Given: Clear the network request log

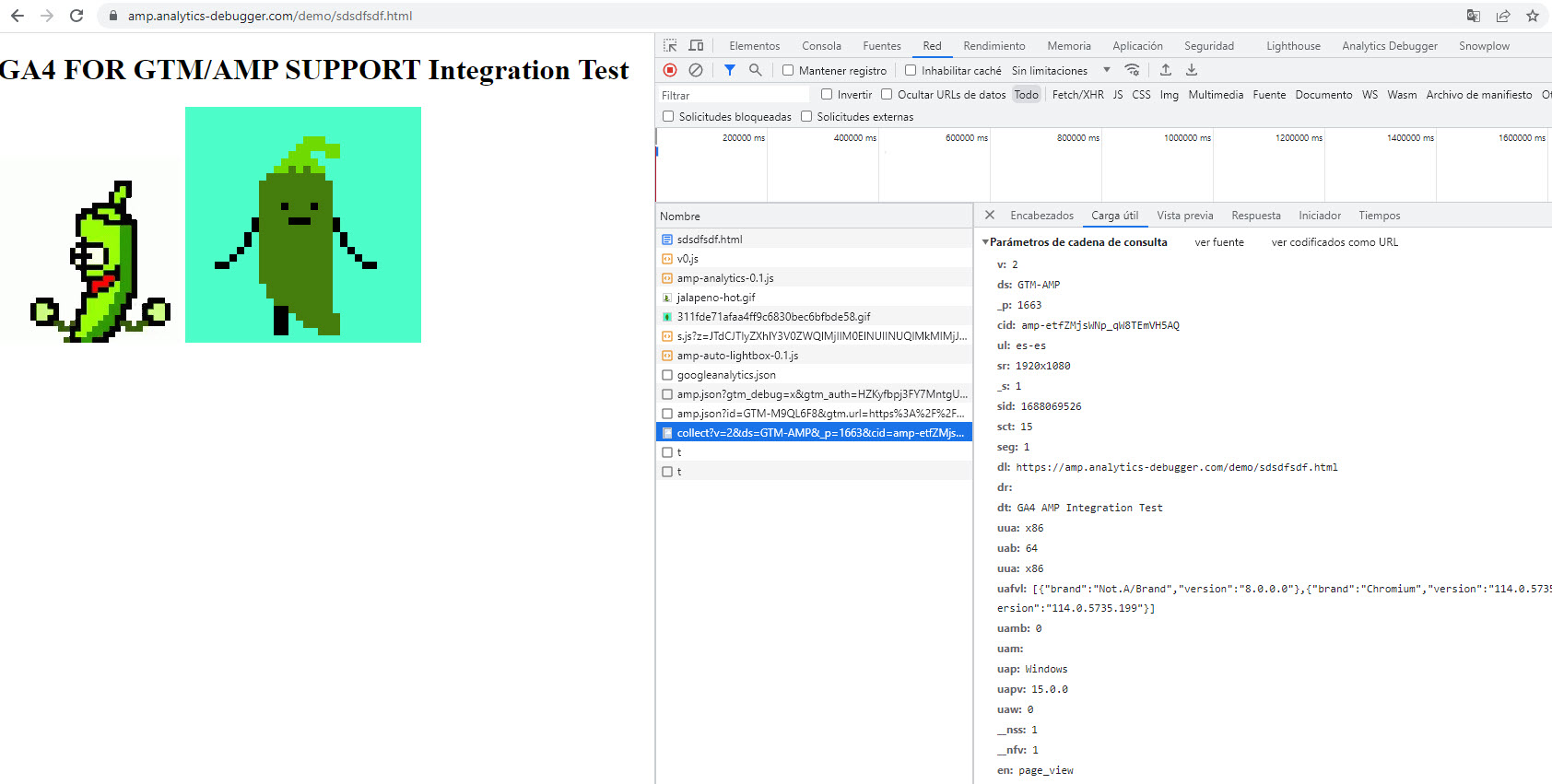Looking at the screenshot, I should (696, 70).
